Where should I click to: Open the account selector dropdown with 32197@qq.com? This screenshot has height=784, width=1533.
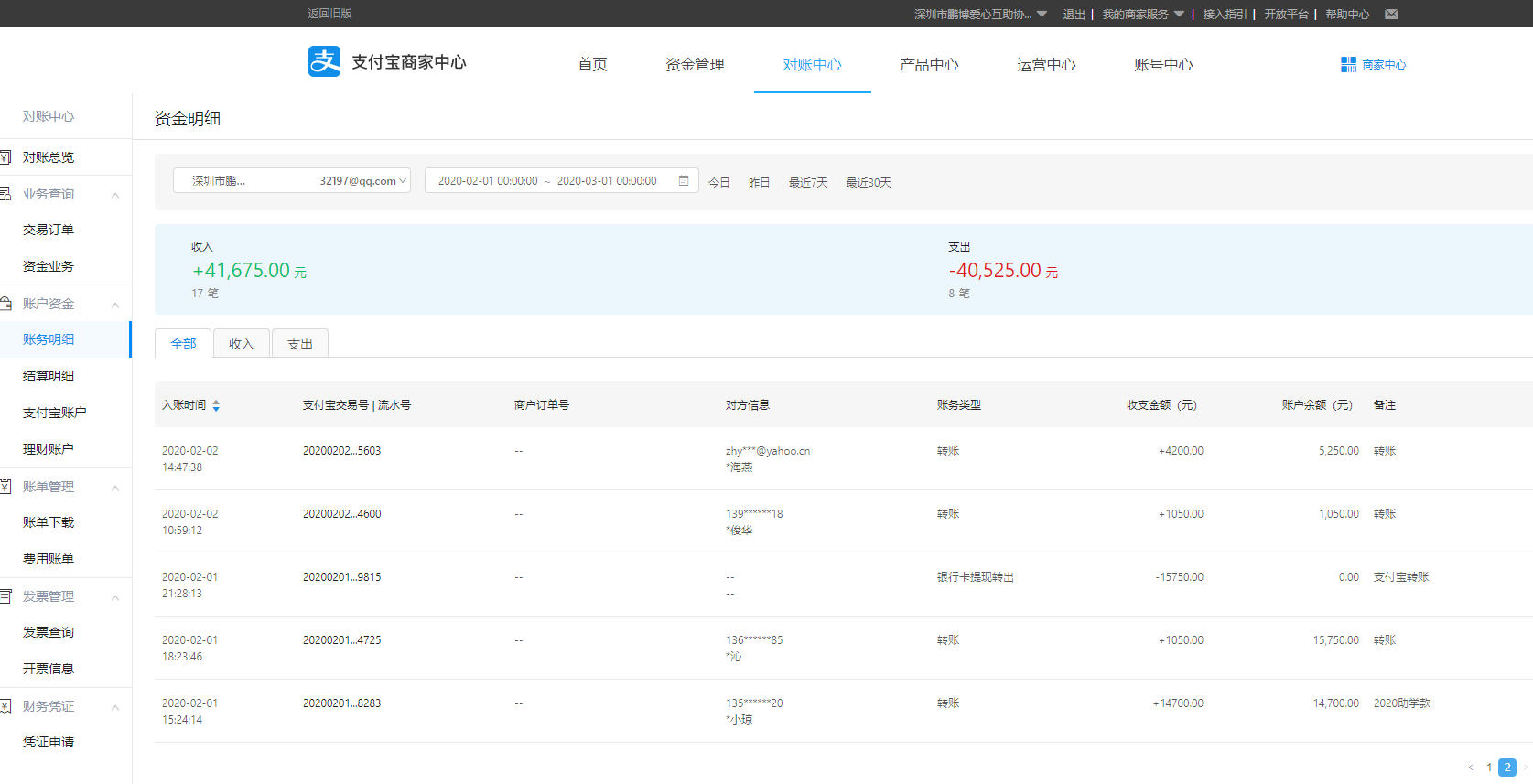point(292,180)
